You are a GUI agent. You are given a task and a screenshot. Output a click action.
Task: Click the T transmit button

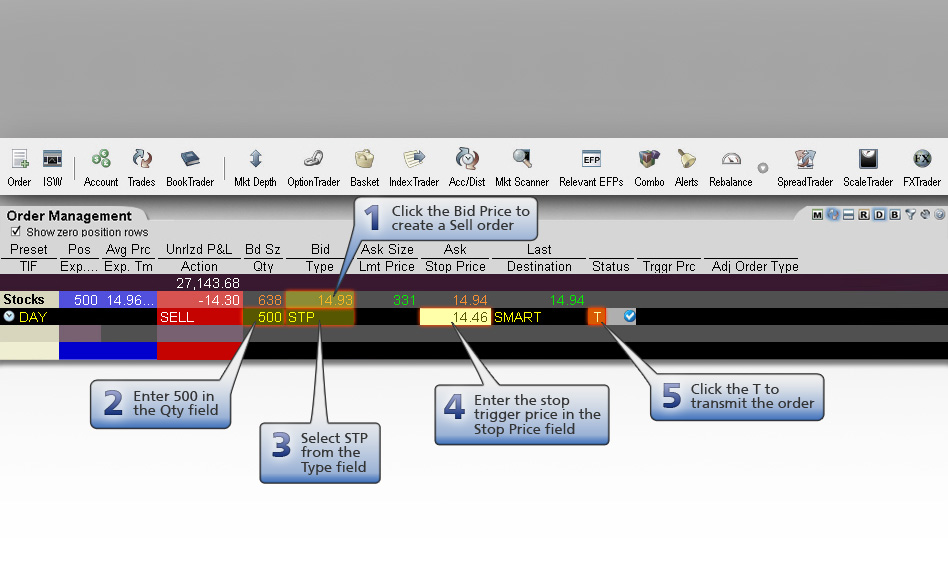[x=597, y=317]
